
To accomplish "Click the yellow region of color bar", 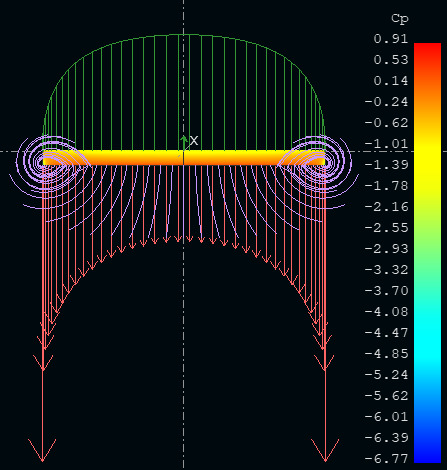I will pyautogui.click(x=427, y=160).
